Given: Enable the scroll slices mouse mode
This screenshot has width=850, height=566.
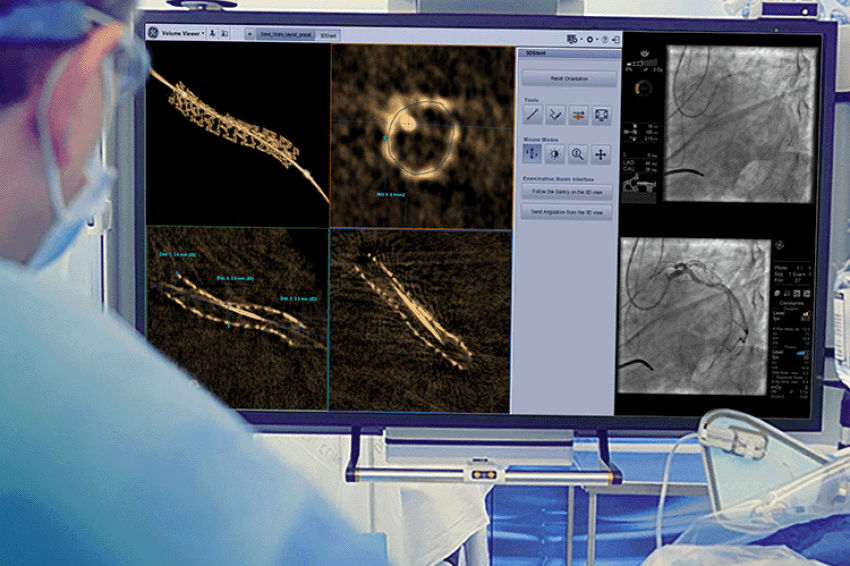Looking at the screenshot, I should pos(532,153).
